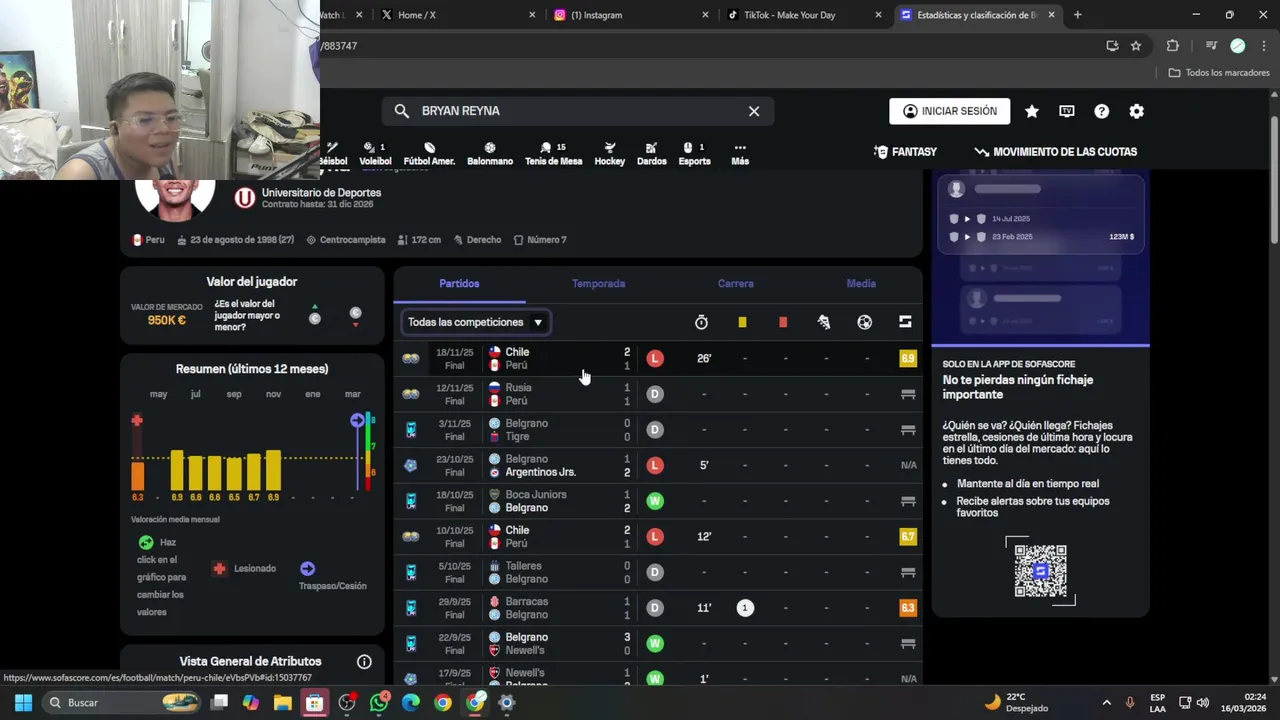Click the L result badge on 18/11/25 match
The width and height of the screenshot is (1280, 720).
[x=655, y=358]
